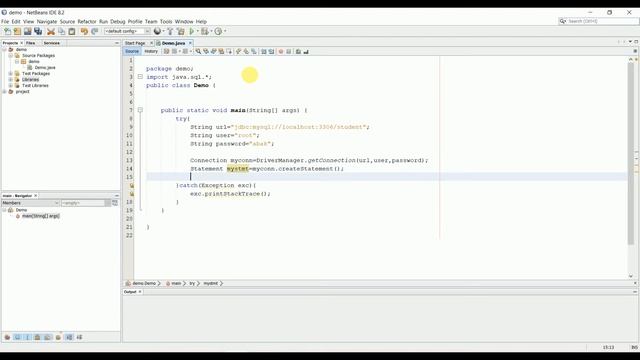Screen dimensions: 640x360
Task: Click the New Project toolbar icon
Action: point(17,31)
